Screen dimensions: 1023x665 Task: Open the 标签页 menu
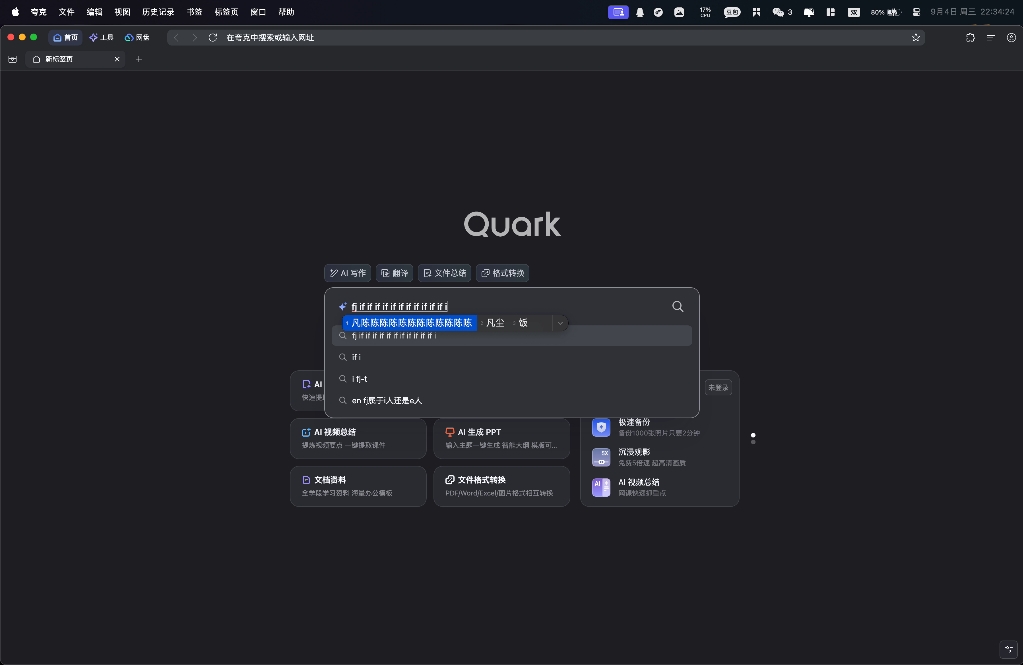226,12
